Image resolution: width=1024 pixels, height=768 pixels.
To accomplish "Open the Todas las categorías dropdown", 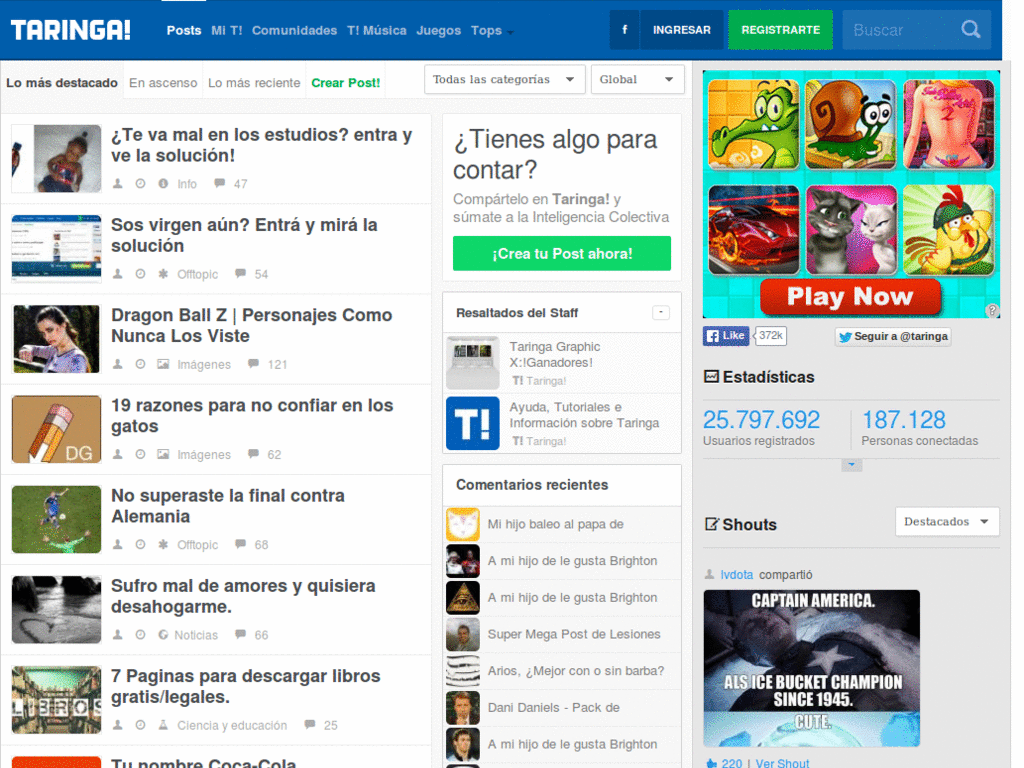I will [504, 79].
